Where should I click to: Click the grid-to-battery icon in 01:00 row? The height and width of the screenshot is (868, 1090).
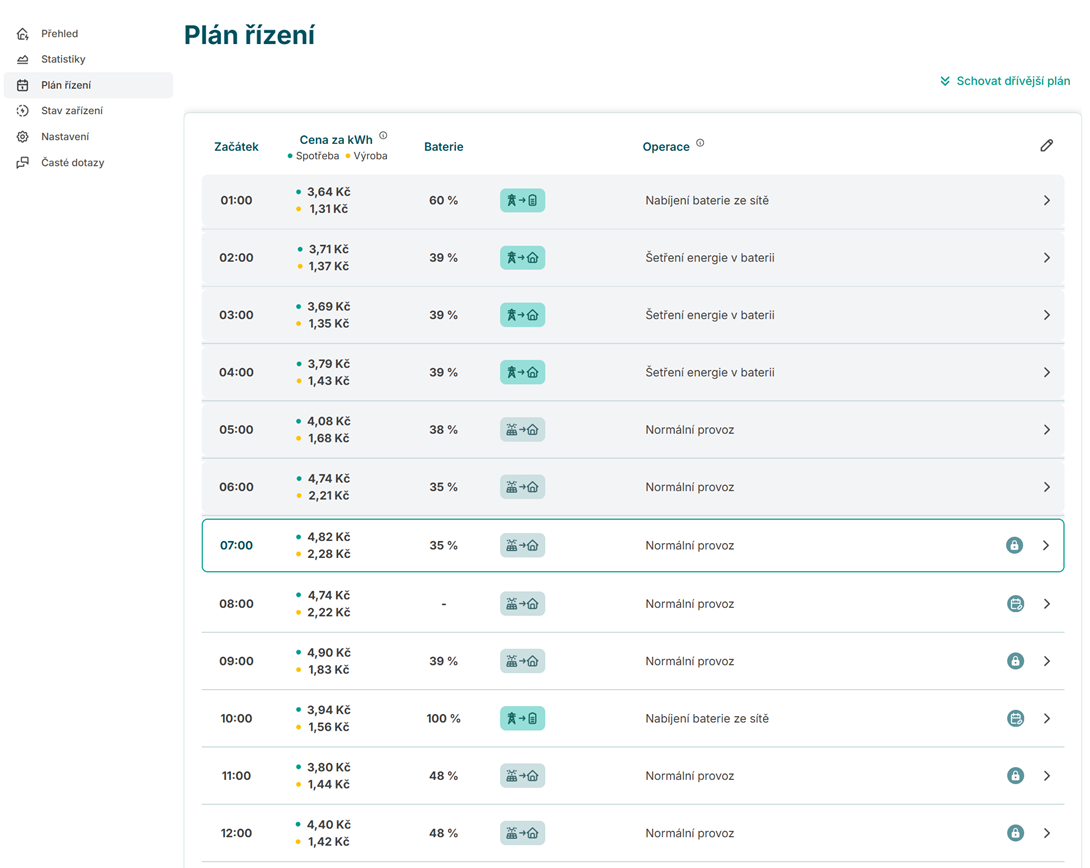click(x=522, y=201)
